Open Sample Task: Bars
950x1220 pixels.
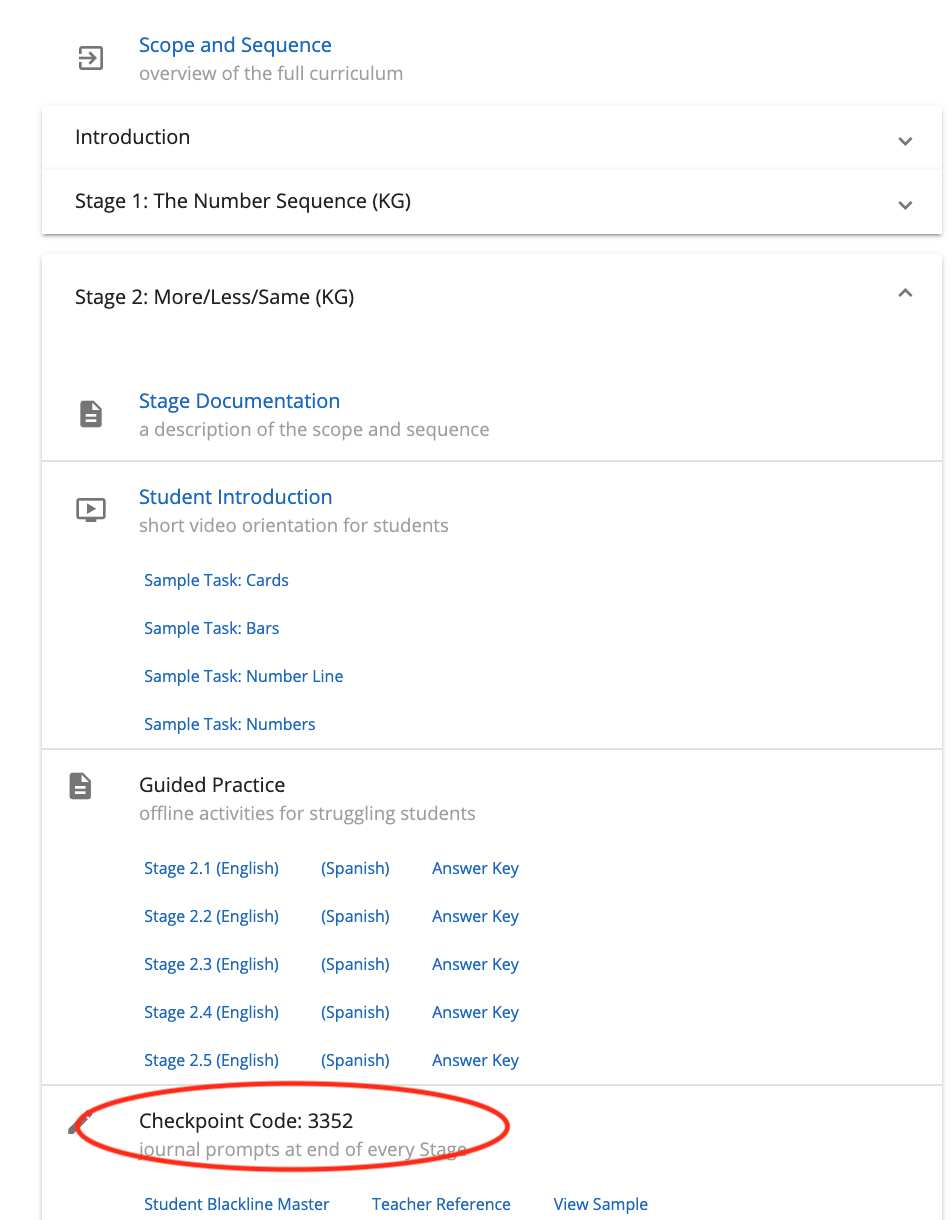point(211,628)
